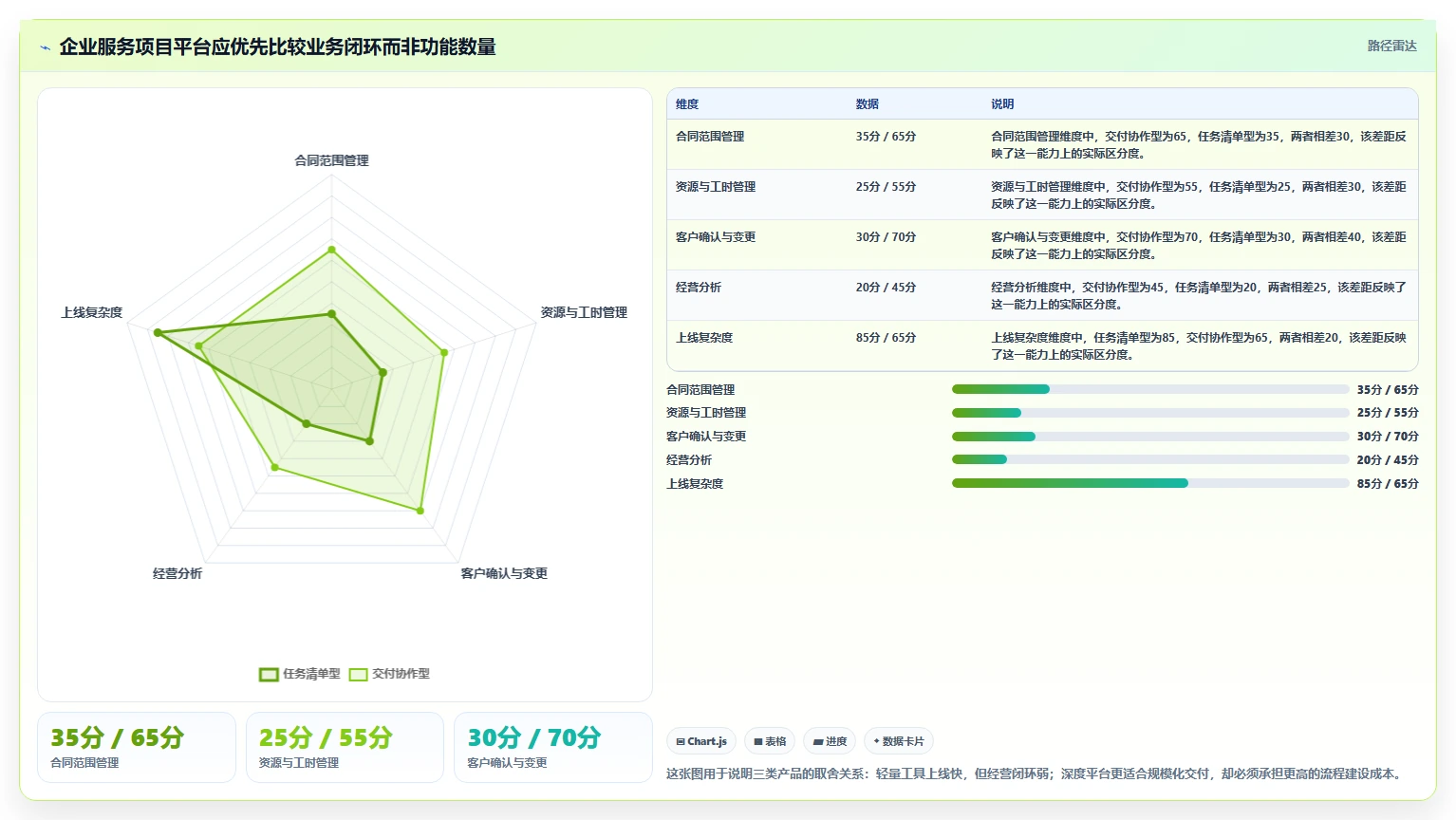Click the 说明 column header
Viewport: 1456px width, 820px height.
pos(1002,104)
